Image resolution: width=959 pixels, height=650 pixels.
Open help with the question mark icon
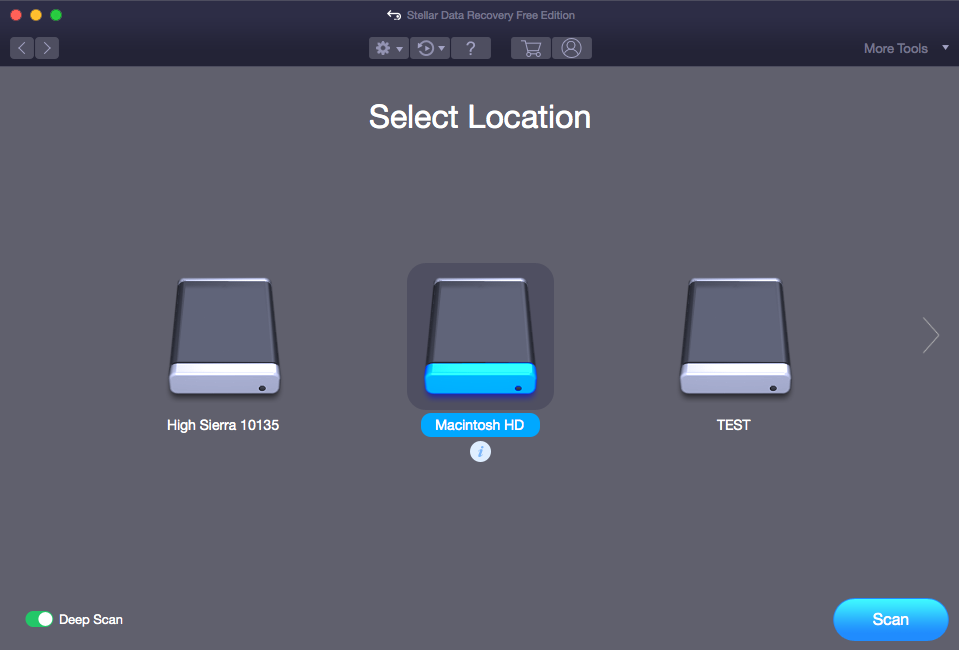coord(470,48)
